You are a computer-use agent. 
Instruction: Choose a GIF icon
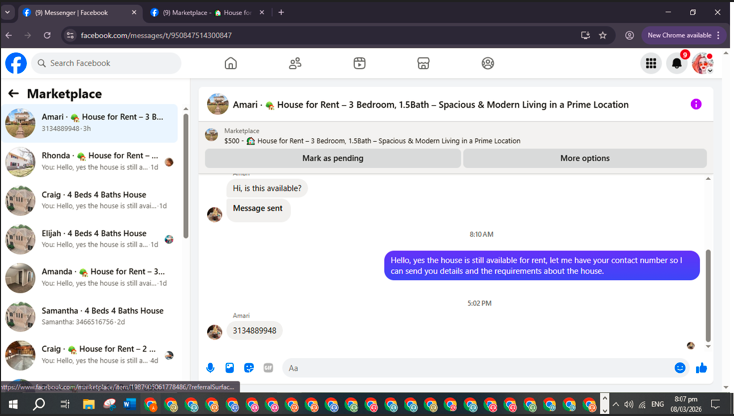click(268, 368)
